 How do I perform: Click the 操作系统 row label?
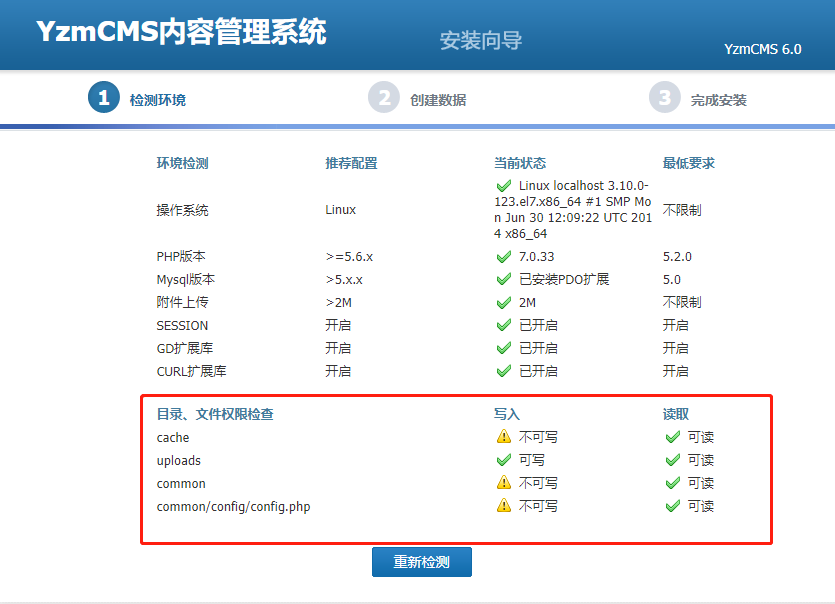pos(182,210)
